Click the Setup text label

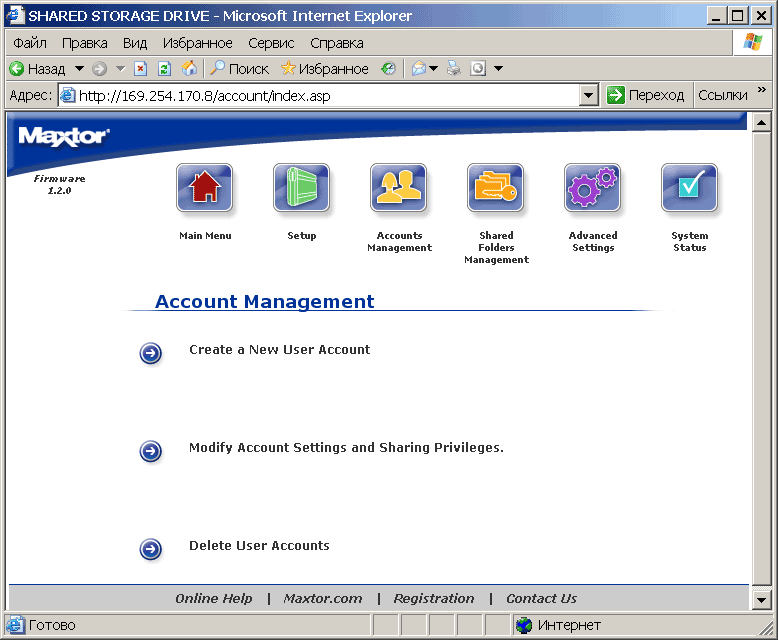point(302,236)
